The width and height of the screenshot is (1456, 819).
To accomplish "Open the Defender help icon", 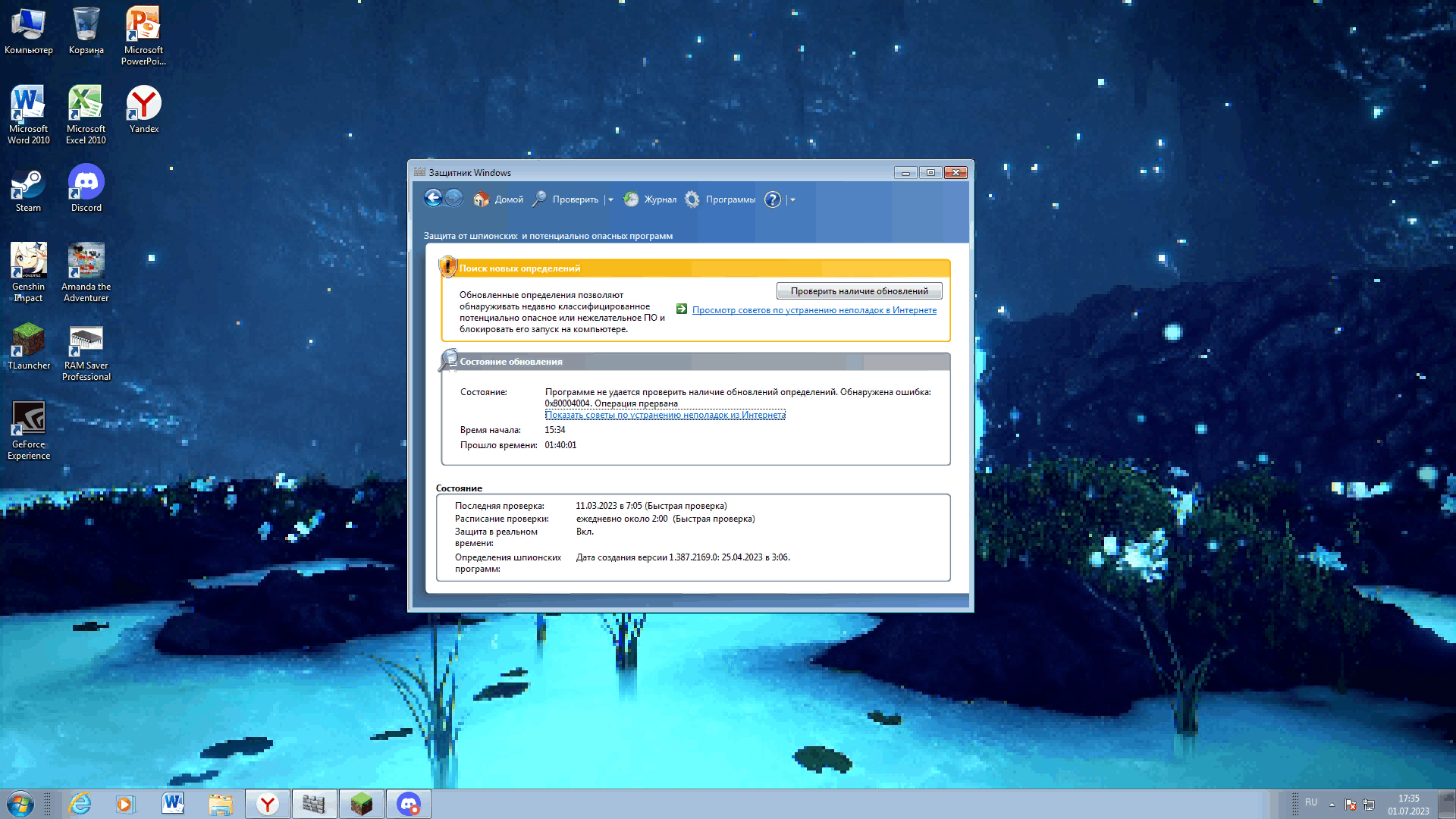I will (772, 199).
